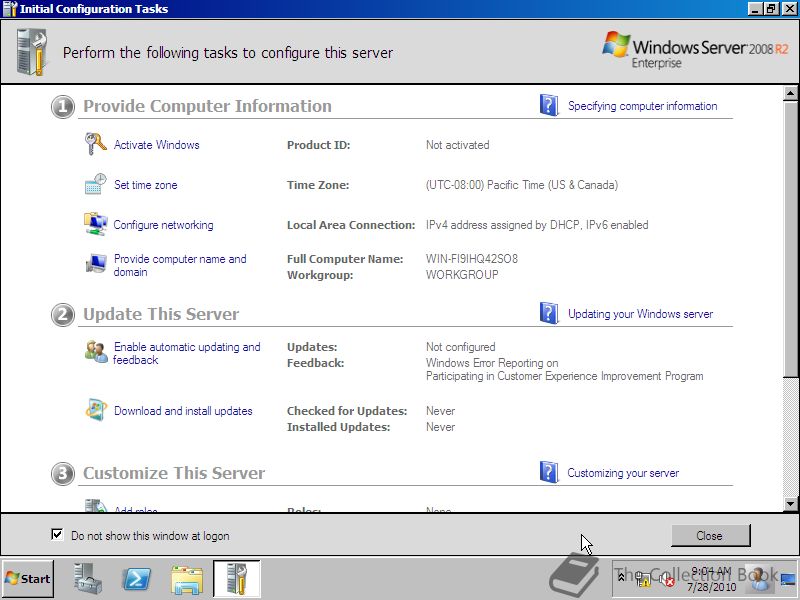Open the Set time zone link
The height and width of the screenshot is (600, 800).
click(x=145, y=185)
